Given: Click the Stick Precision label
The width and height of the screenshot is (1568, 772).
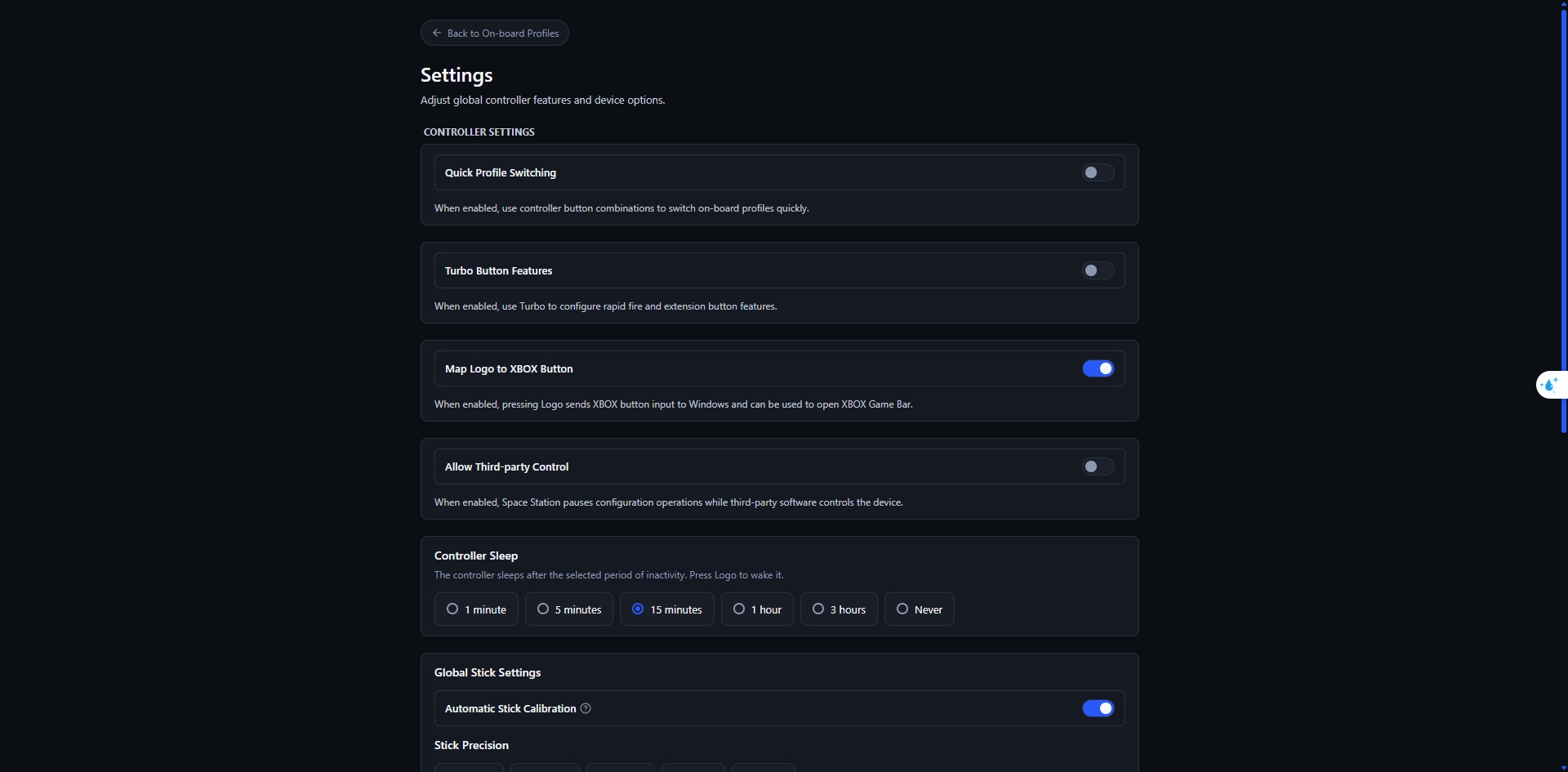Looking at the screenshot, I should coord(471,745).
